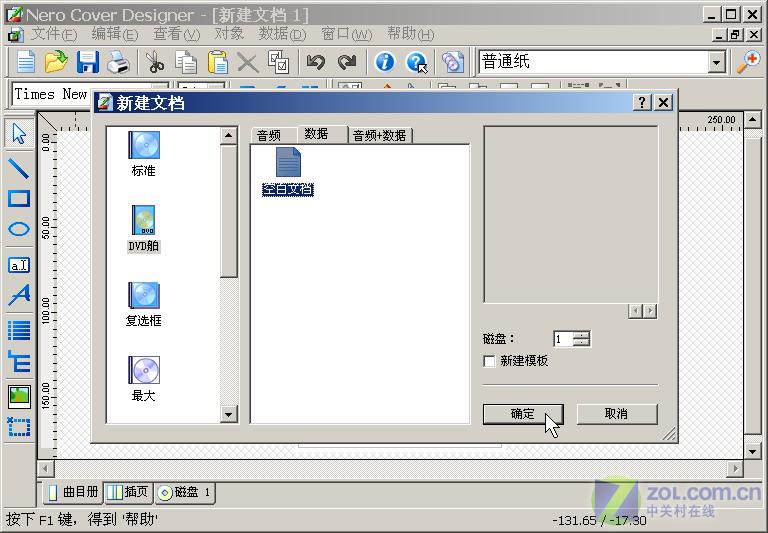The height and width of the screenshot is (533, 768).
Task: Redo the last action
Action: coord(347,62)
